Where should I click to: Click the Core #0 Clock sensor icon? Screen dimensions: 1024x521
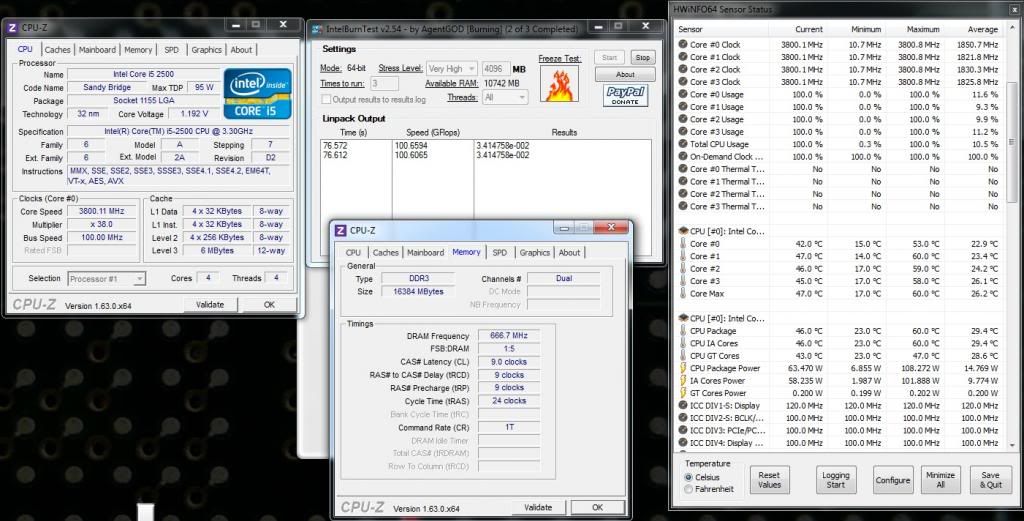pyautogui.click(x=682, y=44)
